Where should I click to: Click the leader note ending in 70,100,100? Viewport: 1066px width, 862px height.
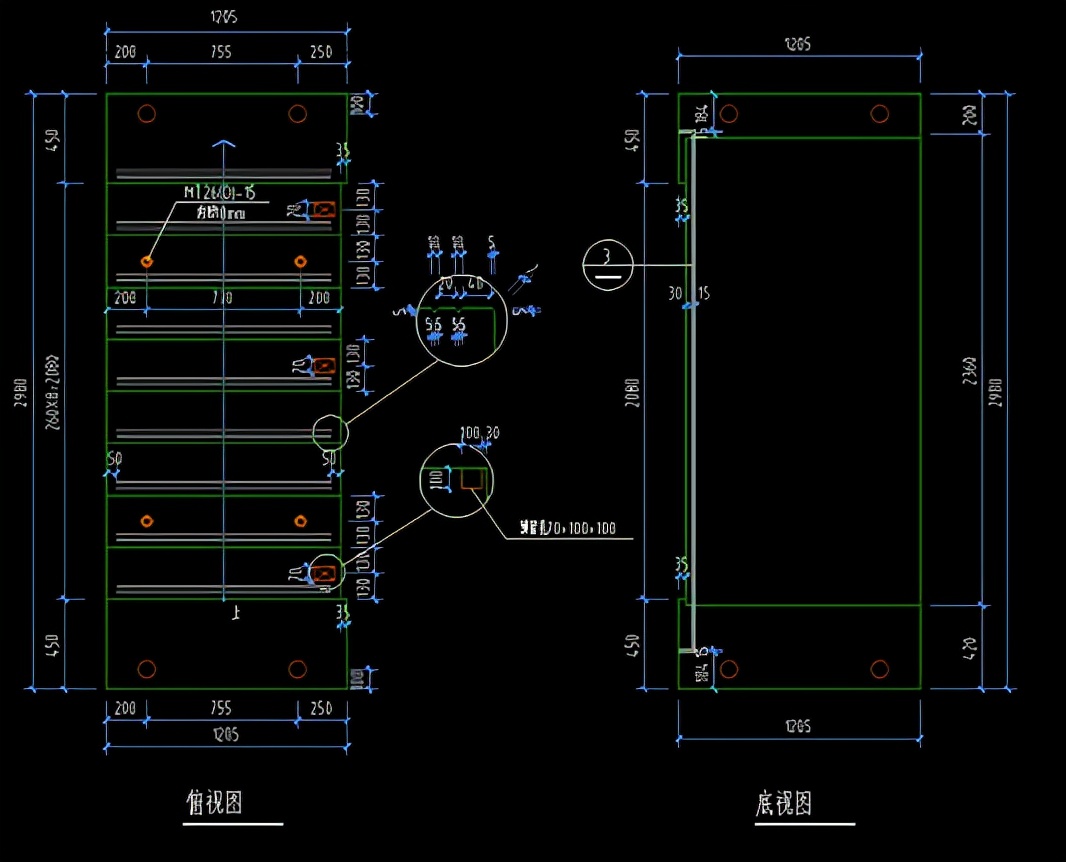[x=568, y=528]
